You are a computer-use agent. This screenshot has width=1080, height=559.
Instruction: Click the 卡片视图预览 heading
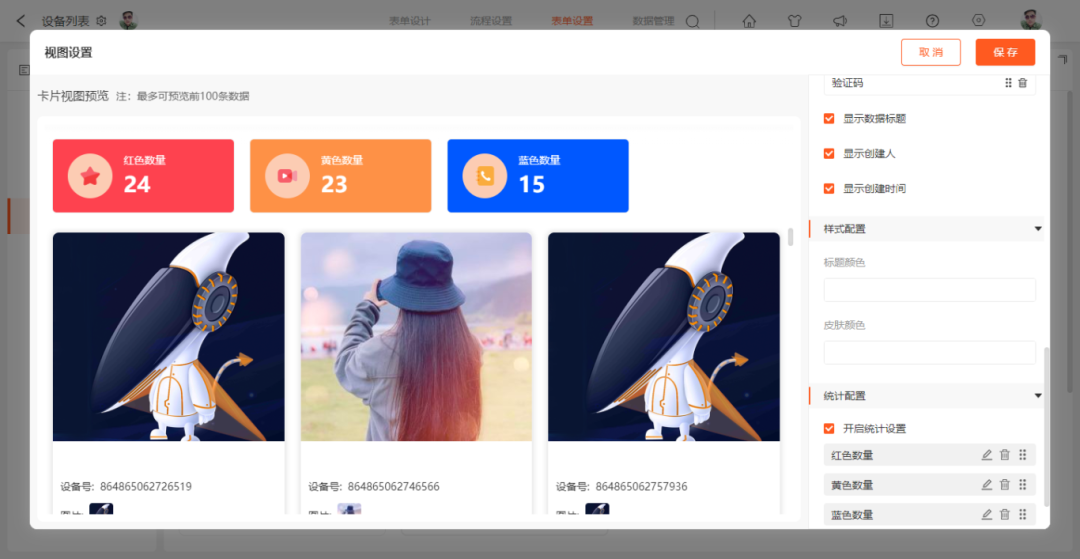coord(73,96)
